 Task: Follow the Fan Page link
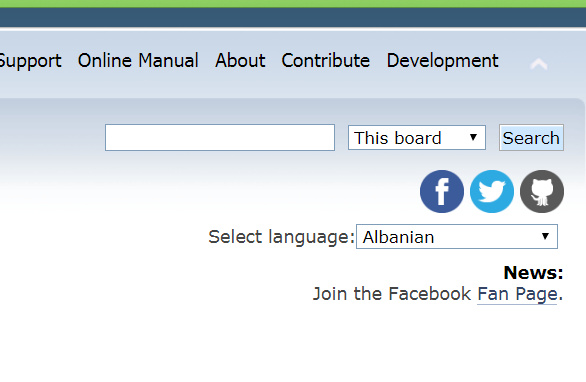point(517,294)
